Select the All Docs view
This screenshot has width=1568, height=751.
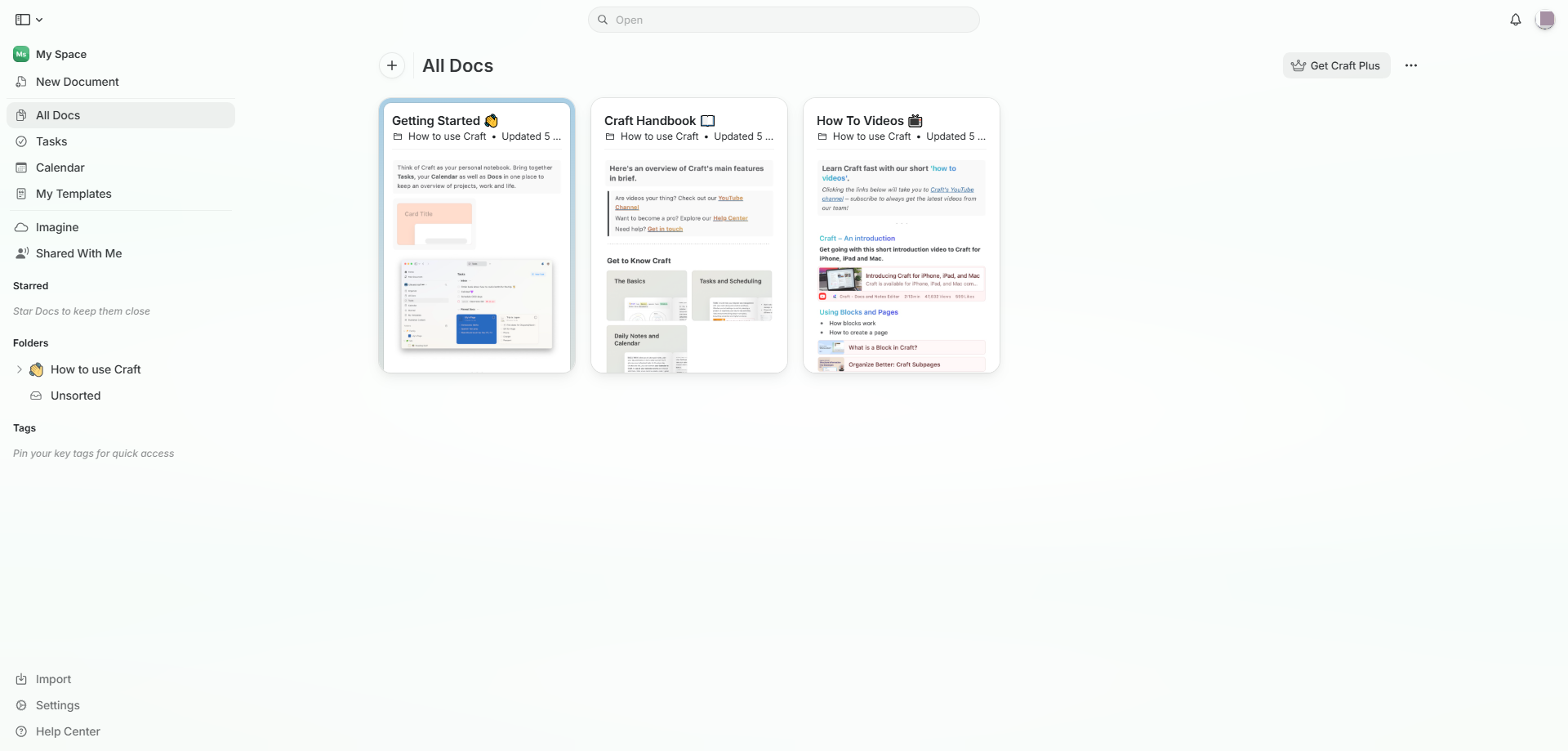[x=57, y=114]
